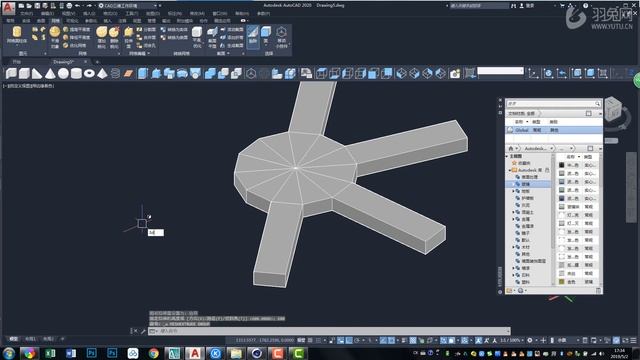Click the gold material swatch at list bottom

pyautogui.click(x=562, y=282)
